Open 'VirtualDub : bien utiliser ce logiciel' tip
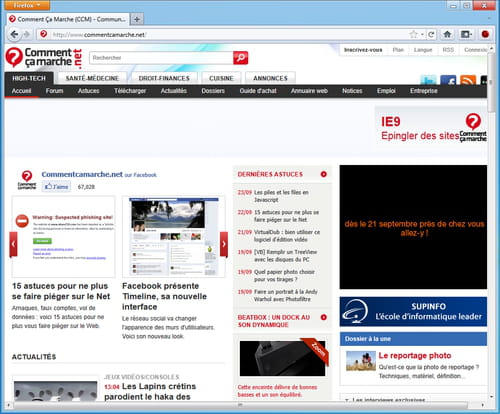The image size is (500, 414). coord(287,236)
